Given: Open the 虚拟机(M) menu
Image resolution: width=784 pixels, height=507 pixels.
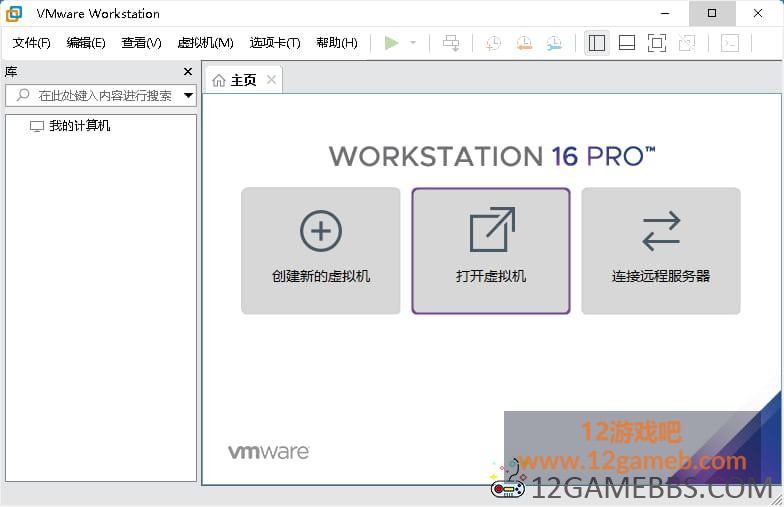Looking at the screenshot, I should tap(206, 43).
